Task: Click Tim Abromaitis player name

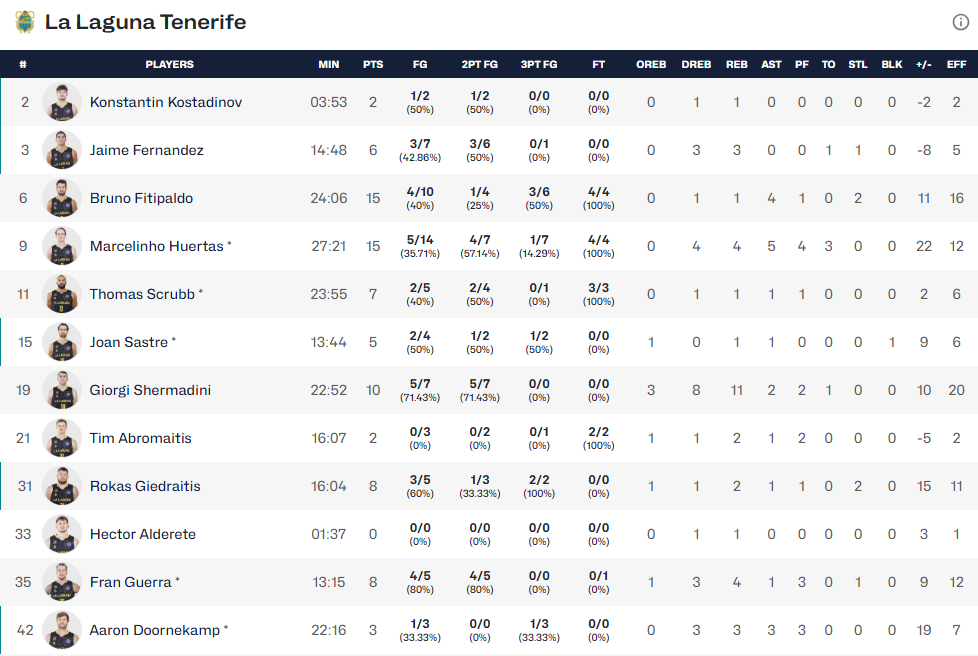Action: (x=140, y=438)
